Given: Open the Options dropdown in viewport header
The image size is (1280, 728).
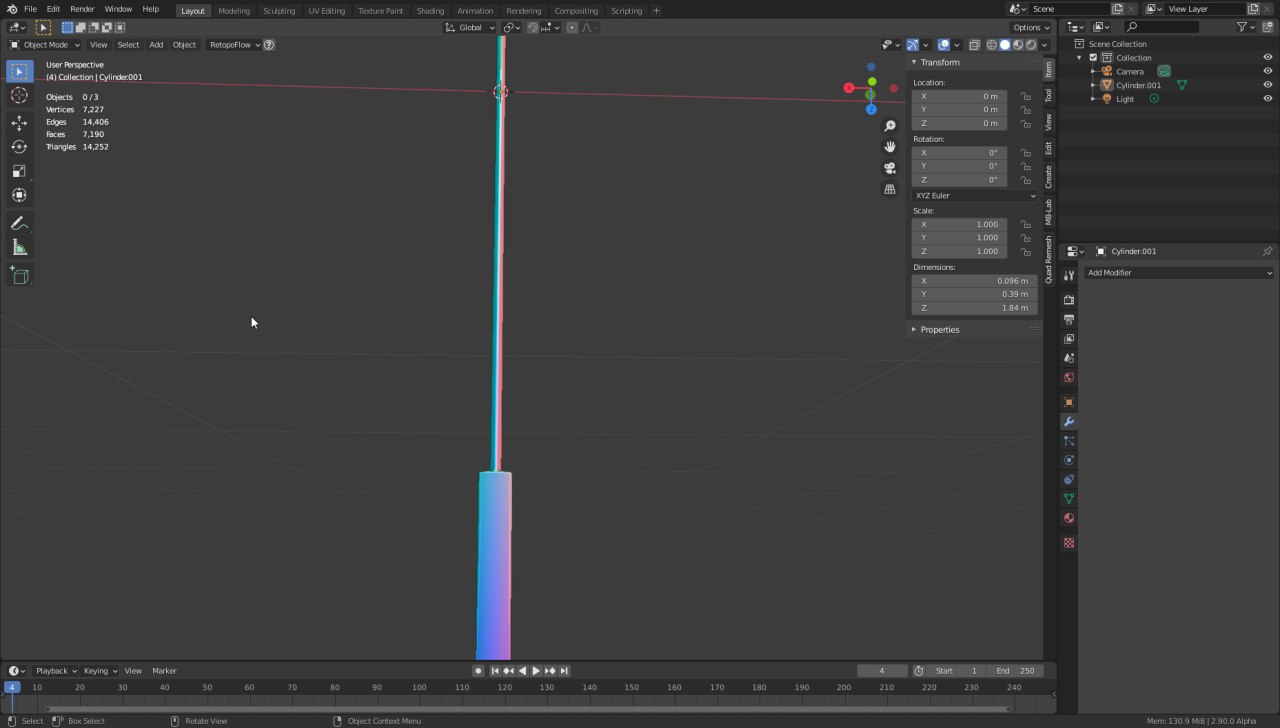Looking at the screenshot, I should (x=1031, y=27).
